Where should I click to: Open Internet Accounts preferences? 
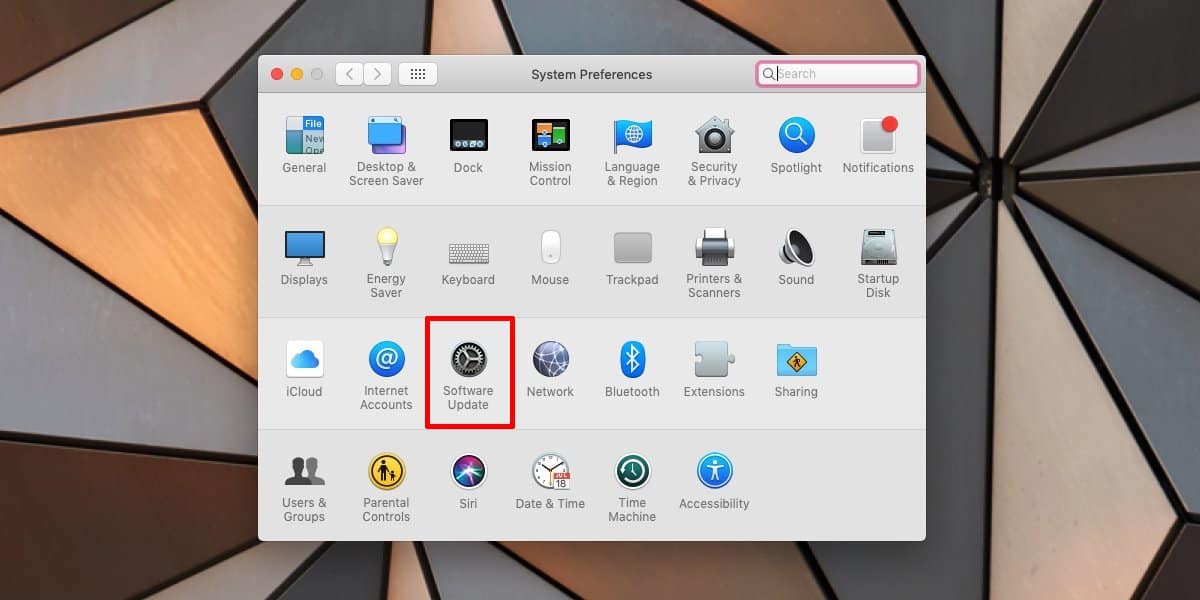[x=386, y=375]
